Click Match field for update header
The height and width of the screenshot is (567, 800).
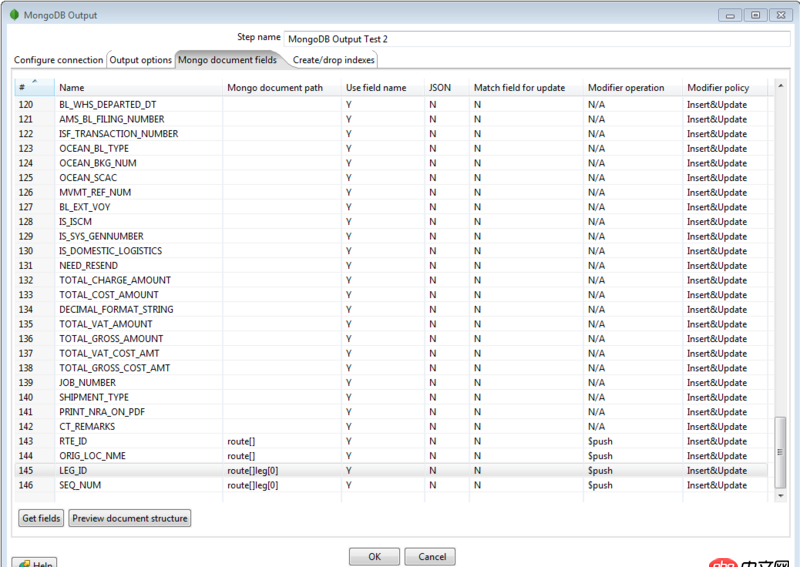click(x=526, y=87)
